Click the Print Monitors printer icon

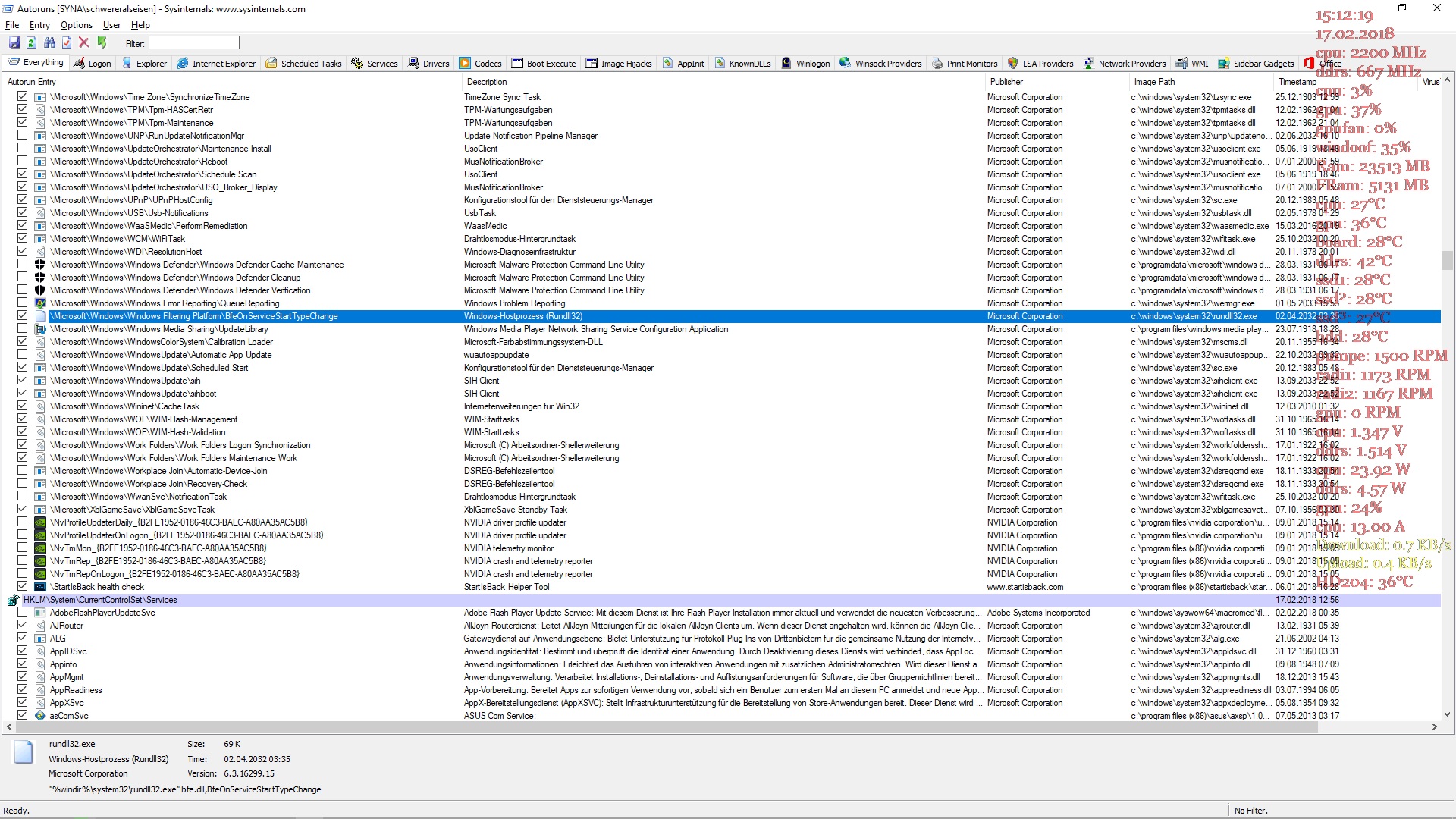click(937, 64)
